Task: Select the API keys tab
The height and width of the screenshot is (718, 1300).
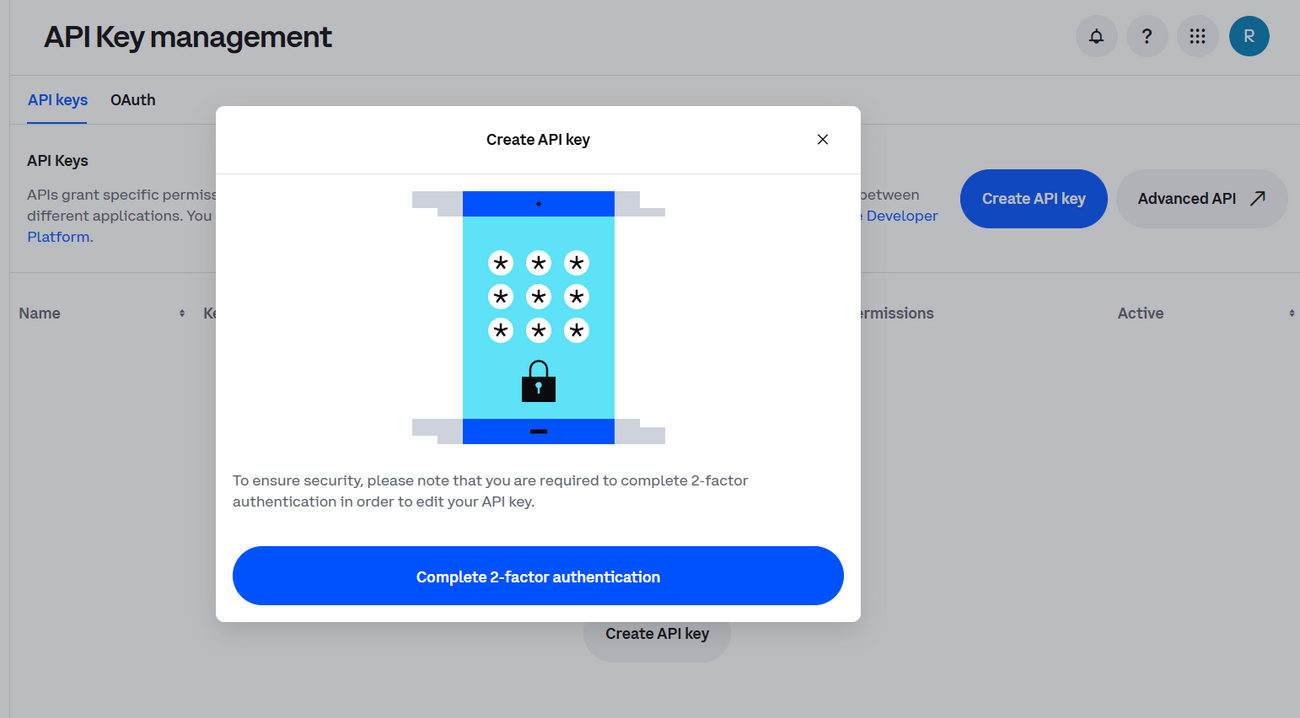Action: tap(57, 100)
